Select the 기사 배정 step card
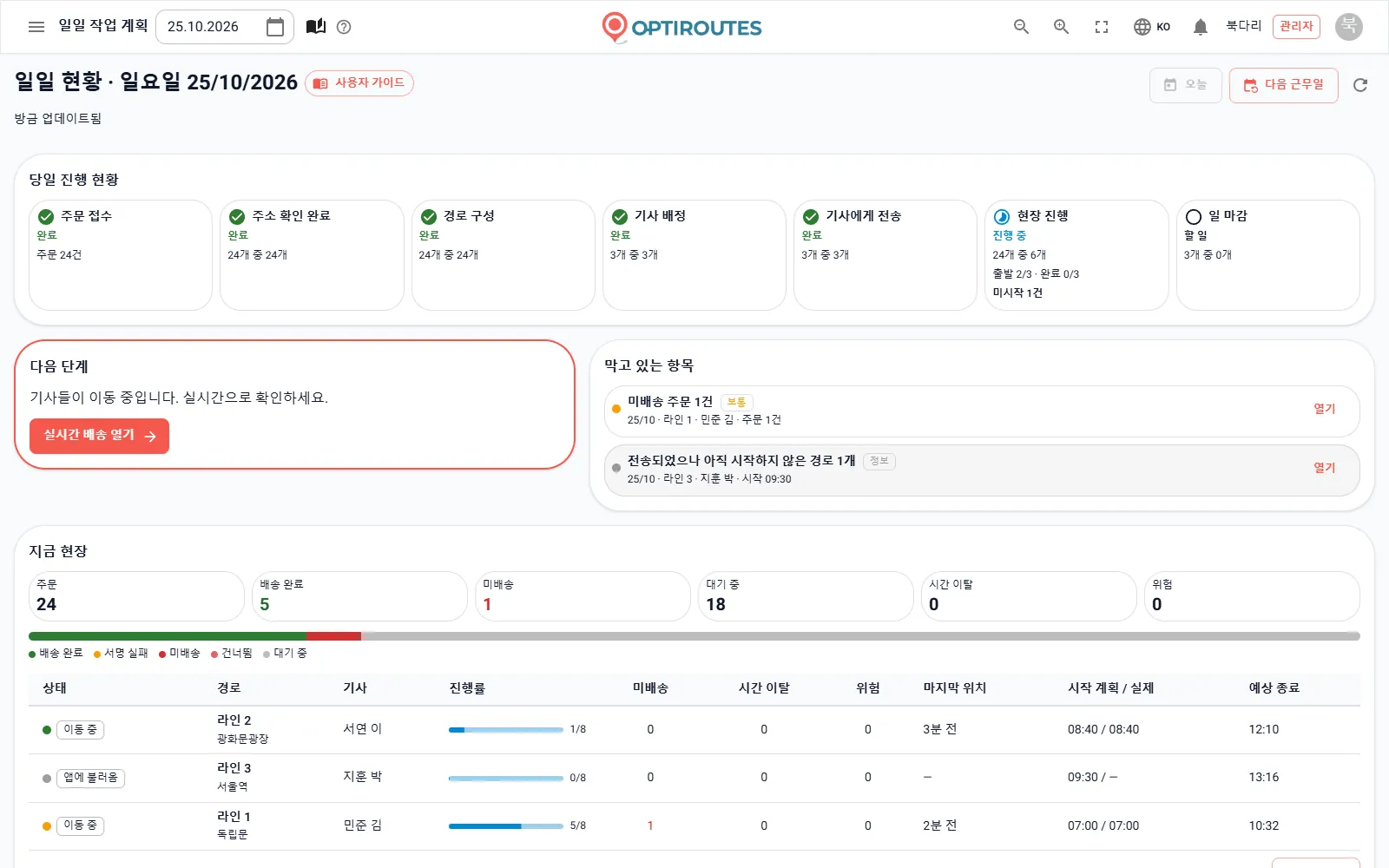 pyautogui.click(x=694, y=255)
